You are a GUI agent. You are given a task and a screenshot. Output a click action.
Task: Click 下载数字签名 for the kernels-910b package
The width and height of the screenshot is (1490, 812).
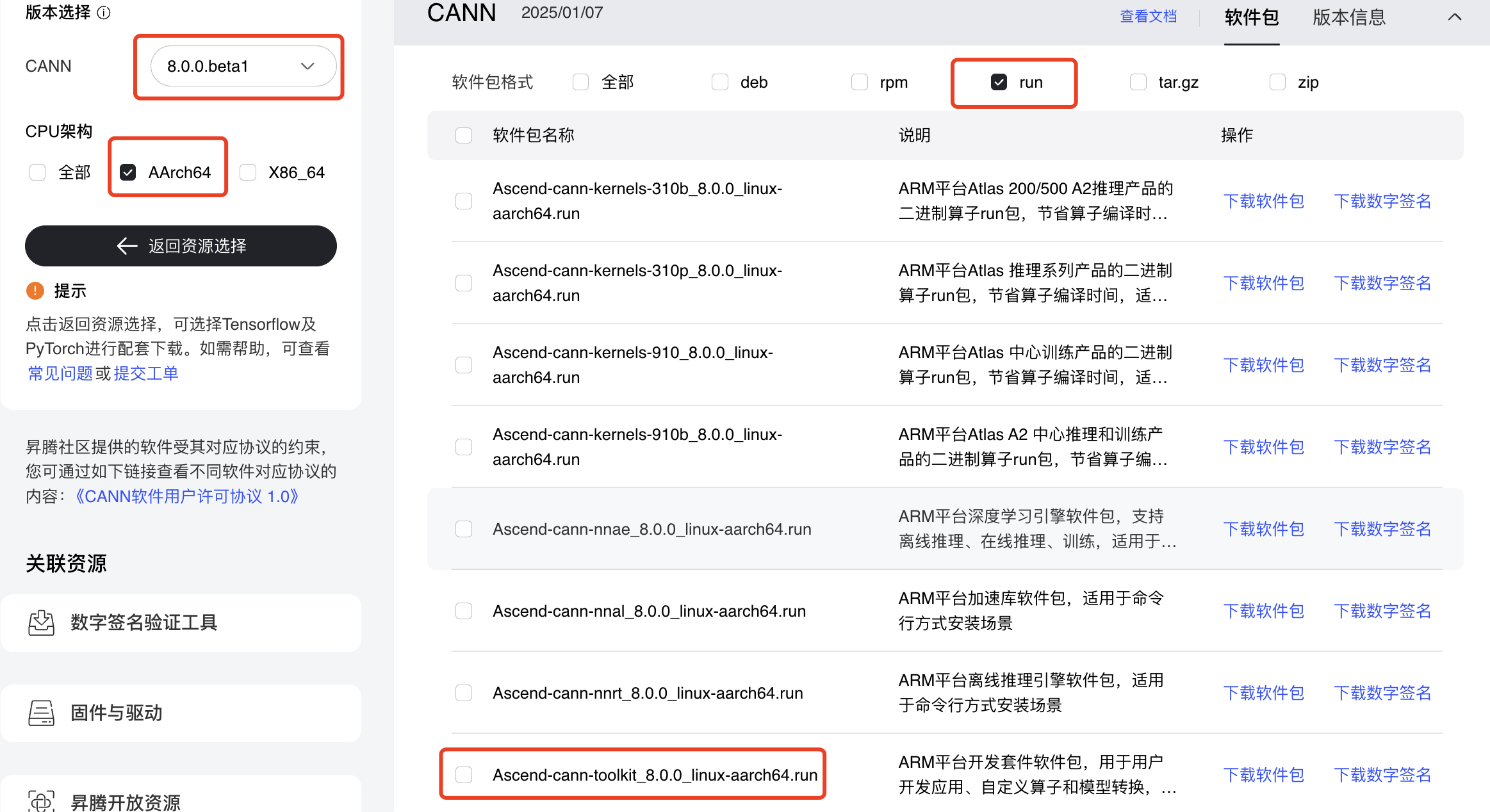pos(1382,447)
